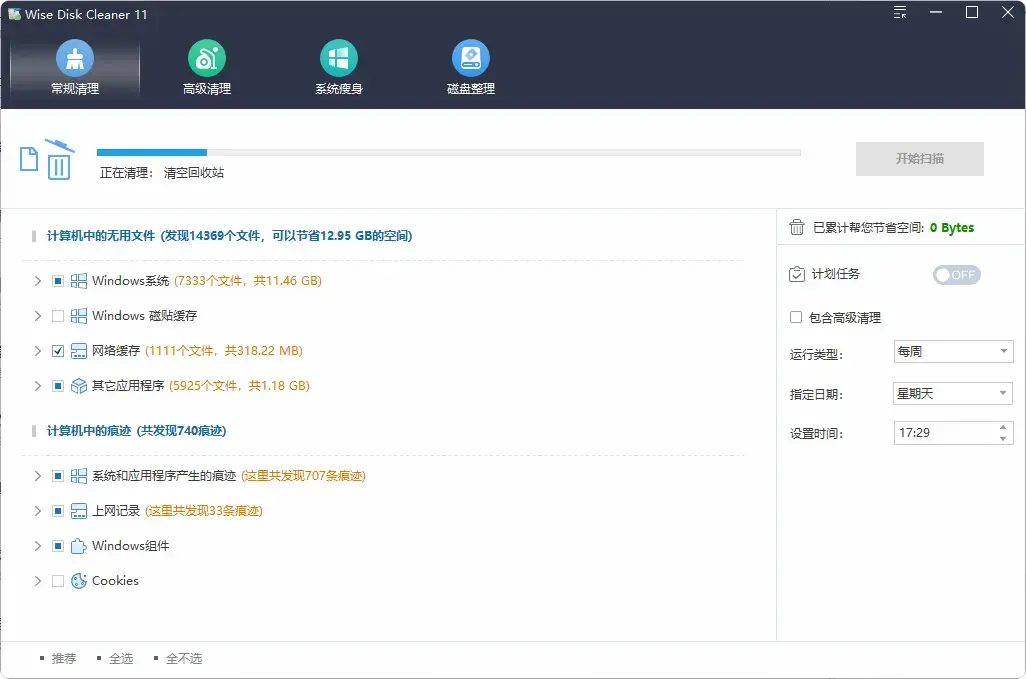Click the calendar icon beside 计划任务
The image size is (1026, 679).
[795, 273]
